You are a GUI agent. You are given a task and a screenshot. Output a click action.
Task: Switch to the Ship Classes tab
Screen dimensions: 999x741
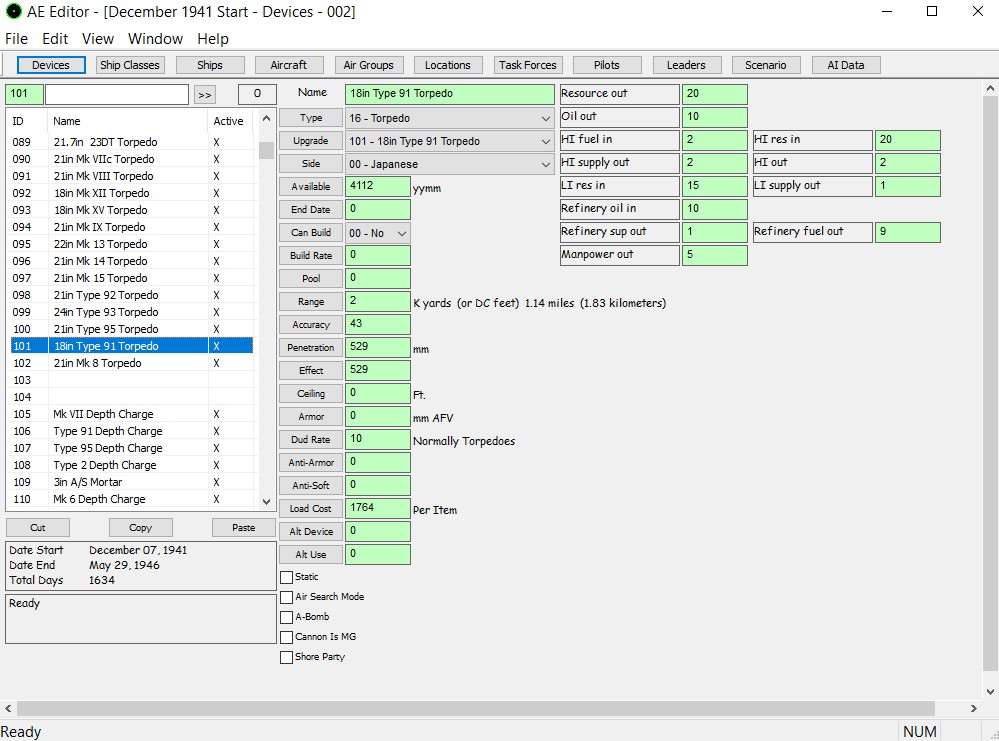129,65
